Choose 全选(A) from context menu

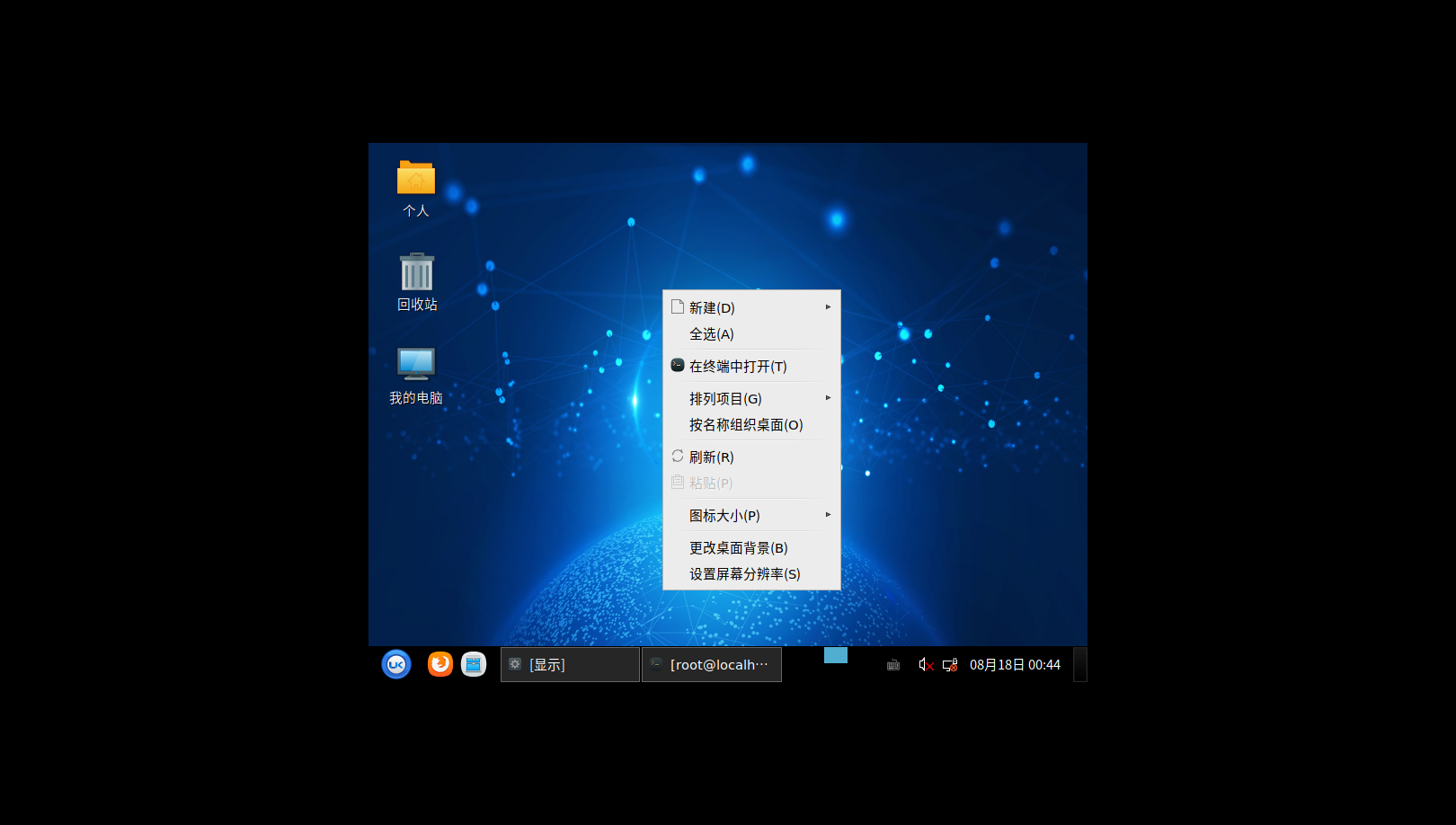pos(751,334)
